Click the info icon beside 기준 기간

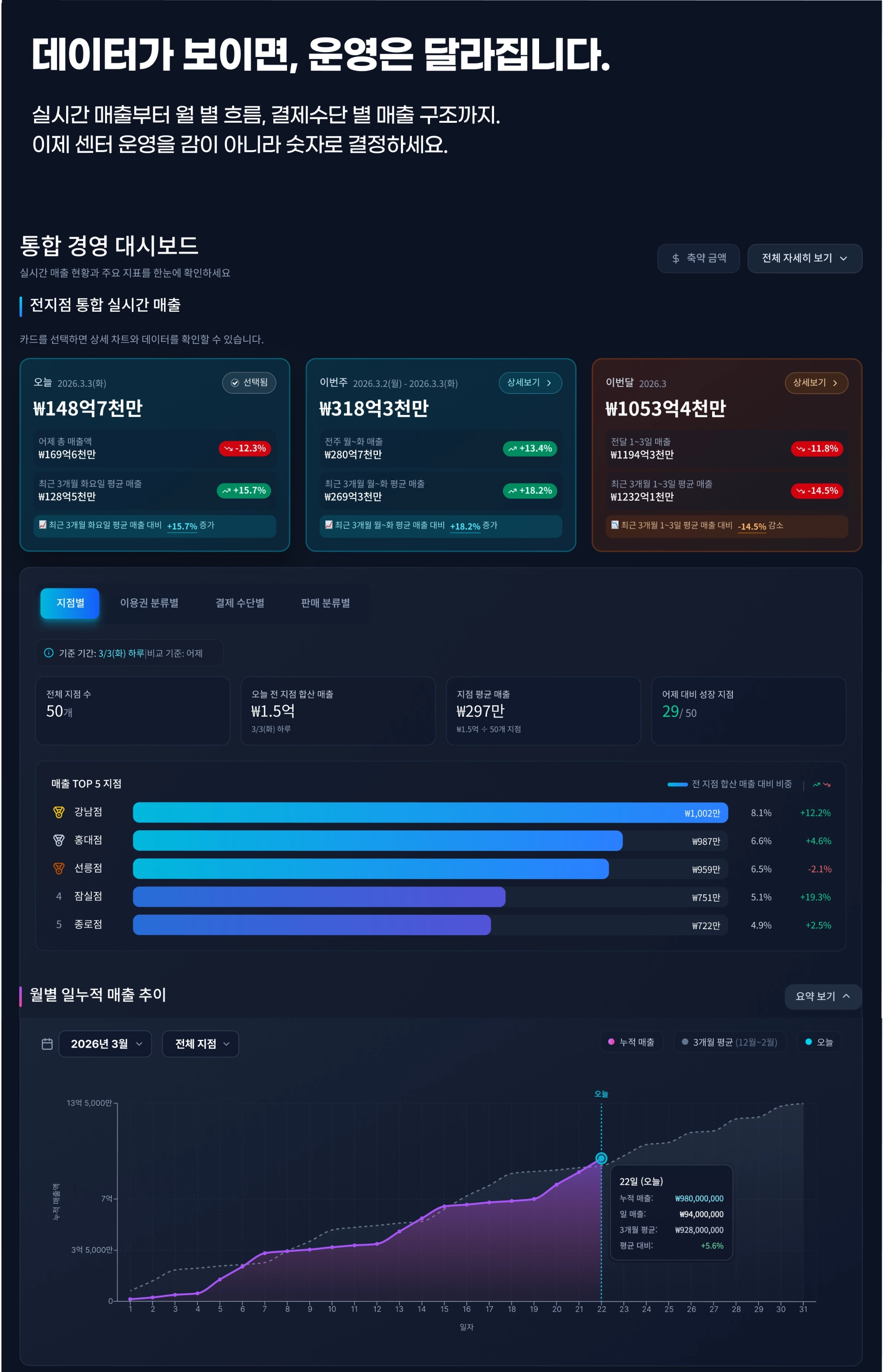point(49,653)
